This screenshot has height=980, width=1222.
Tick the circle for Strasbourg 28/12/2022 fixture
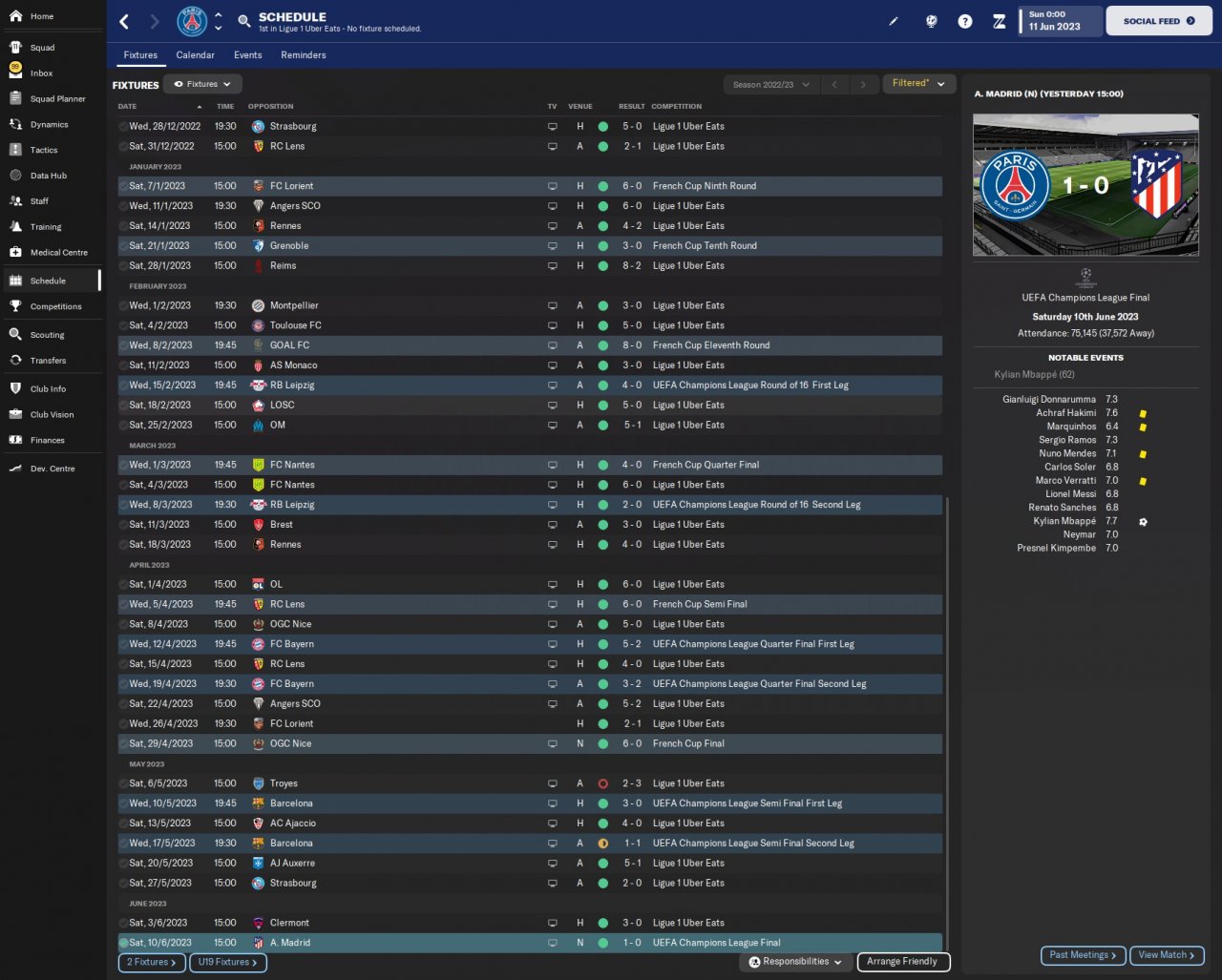pyautogui.click(x=123, y=127)
